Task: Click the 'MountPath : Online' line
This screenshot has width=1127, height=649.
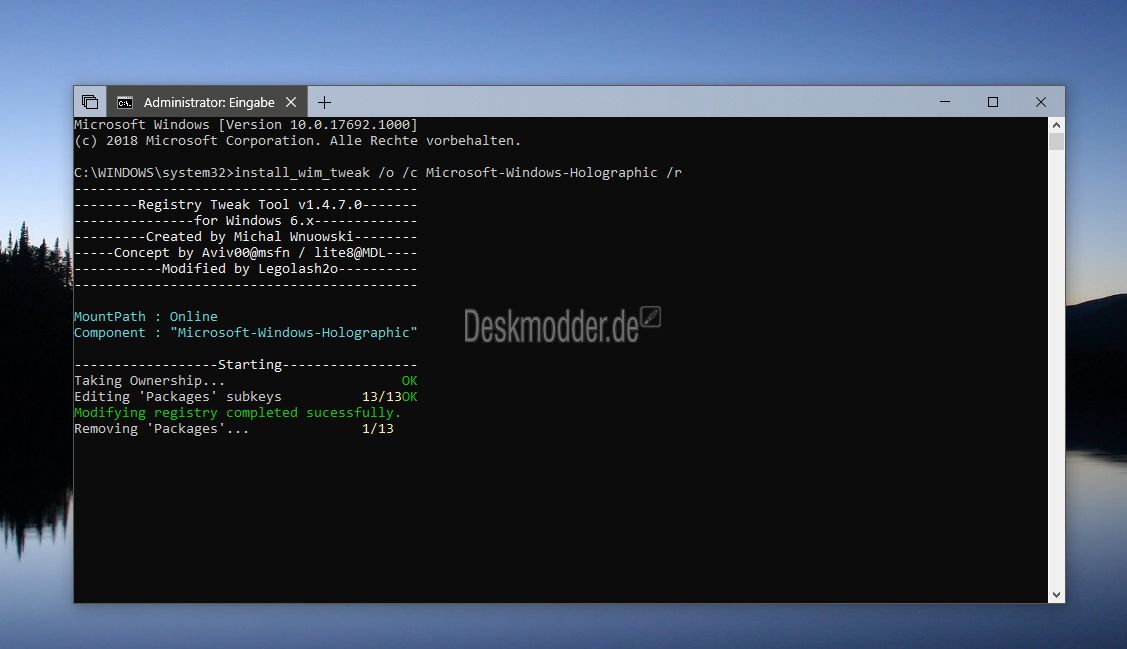Action: (x=146, y=316)
